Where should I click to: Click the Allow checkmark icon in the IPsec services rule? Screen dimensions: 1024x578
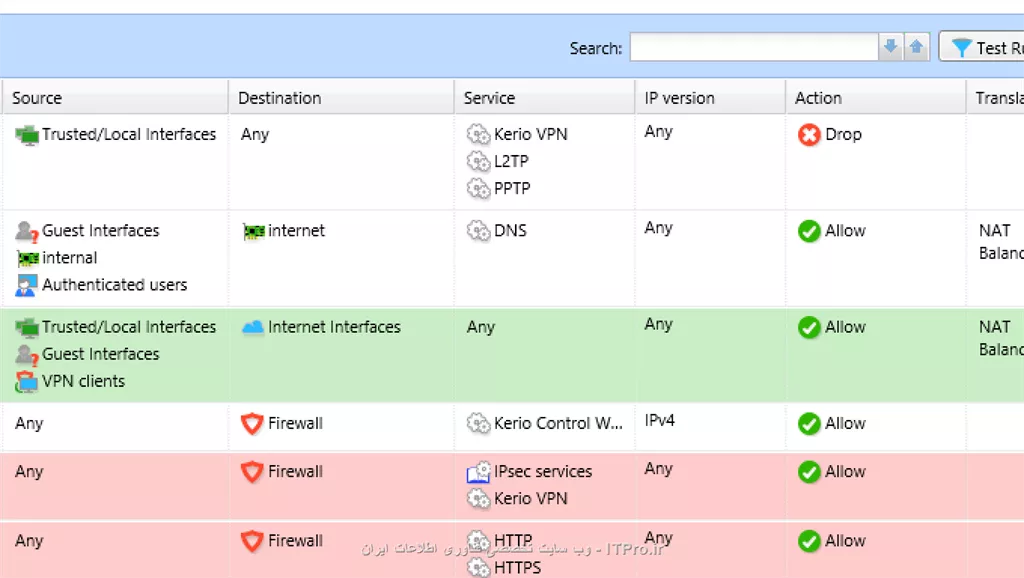pyautogui.click(x=808, y=472)
